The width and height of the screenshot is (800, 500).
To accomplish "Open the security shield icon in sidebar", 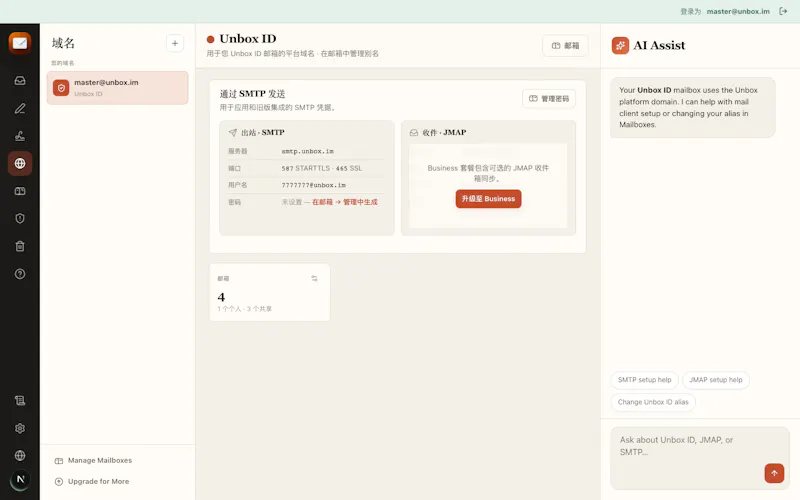I will pos(20,218).
